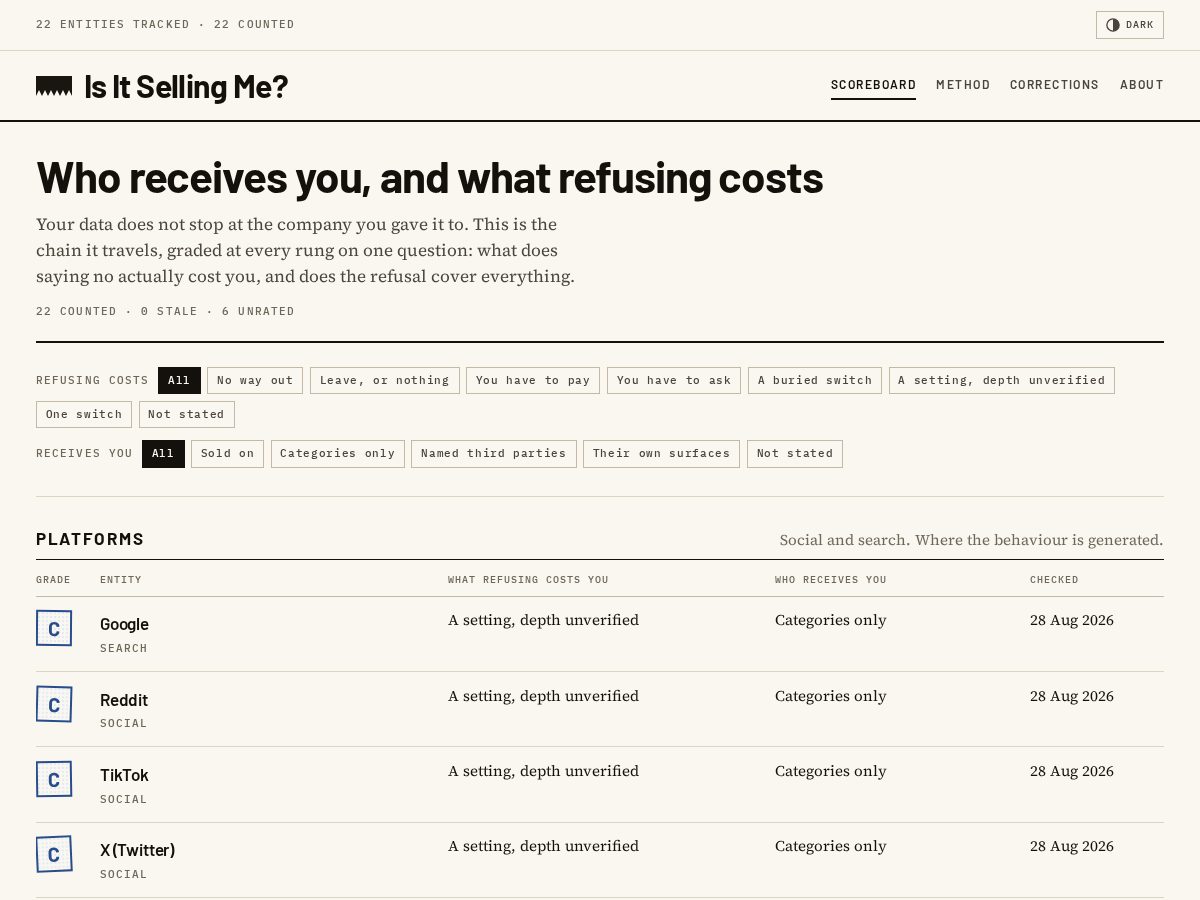Apply the A setting, depth unverified filter chip
This screenshot has height=900, width=1200.
tap(1002, 380)
